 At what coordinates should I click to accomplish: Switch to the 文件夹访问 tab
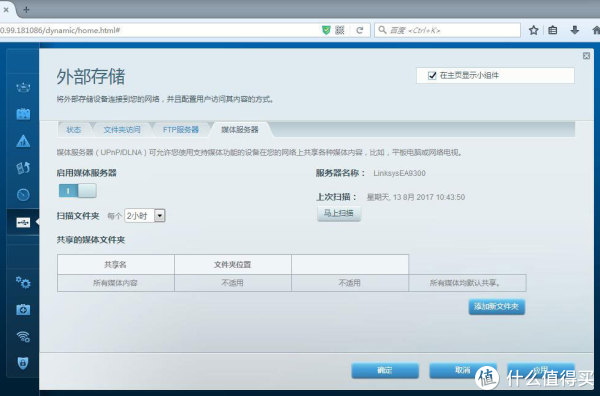tap(122, 130)
